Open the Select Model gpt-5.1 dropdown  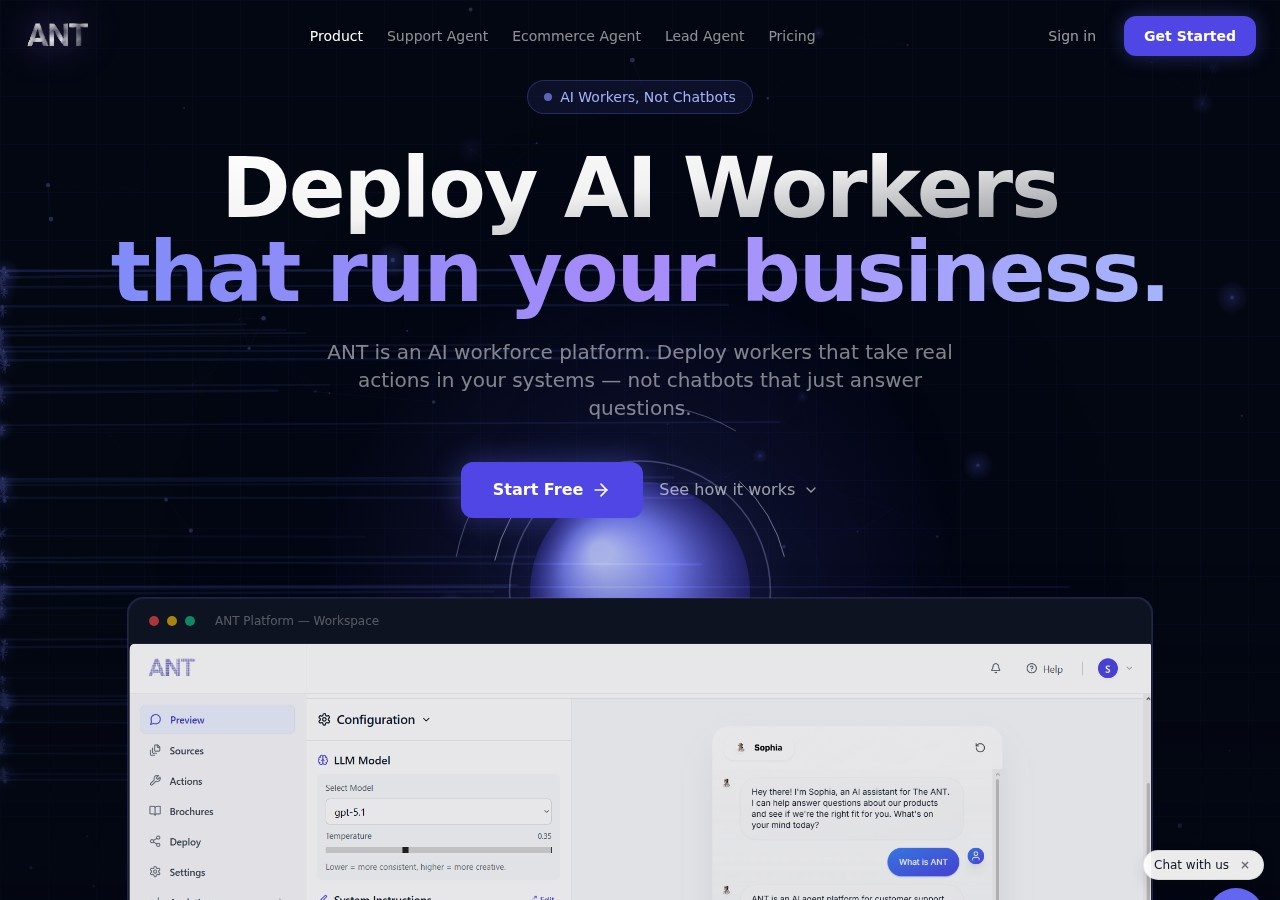point(438,812)
